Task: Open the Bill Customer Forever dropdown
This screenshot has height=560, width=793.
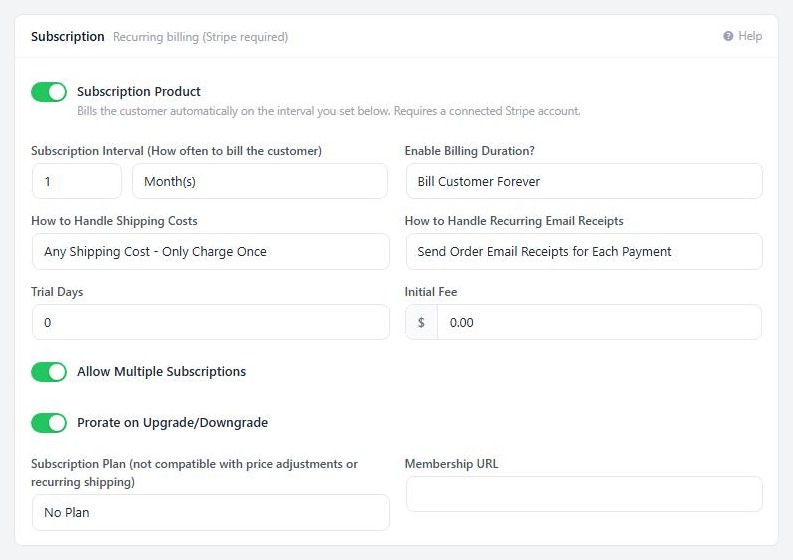Action: (584, 181)
